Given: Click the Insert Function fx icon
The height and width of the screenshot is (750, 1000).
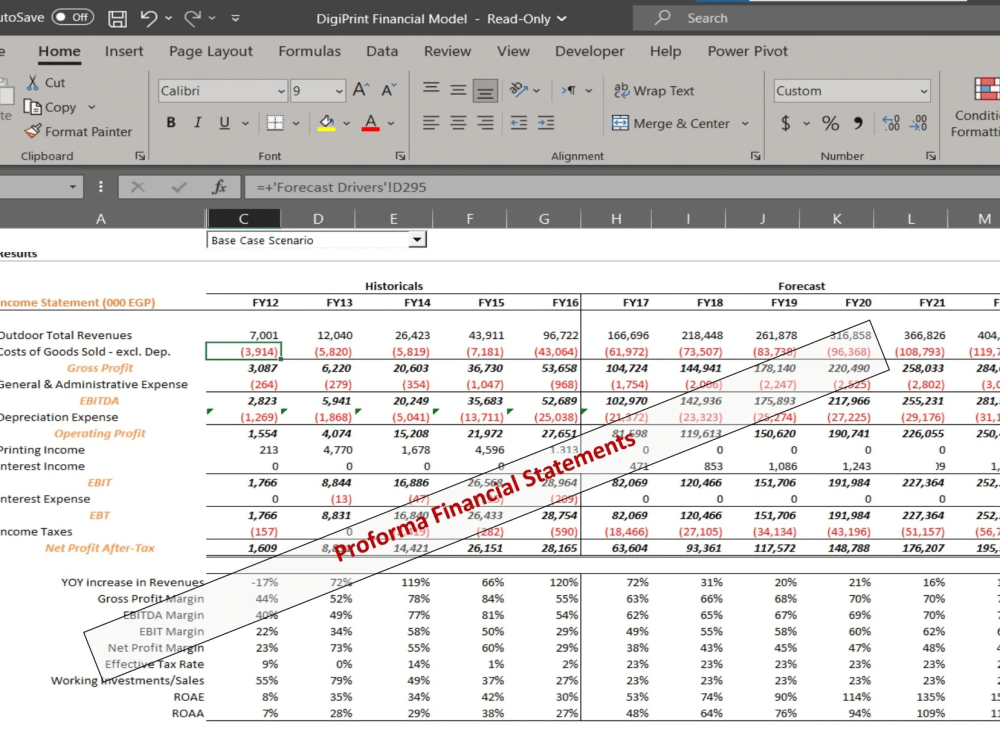Looking at the screenshot, I should click(219, 187).
